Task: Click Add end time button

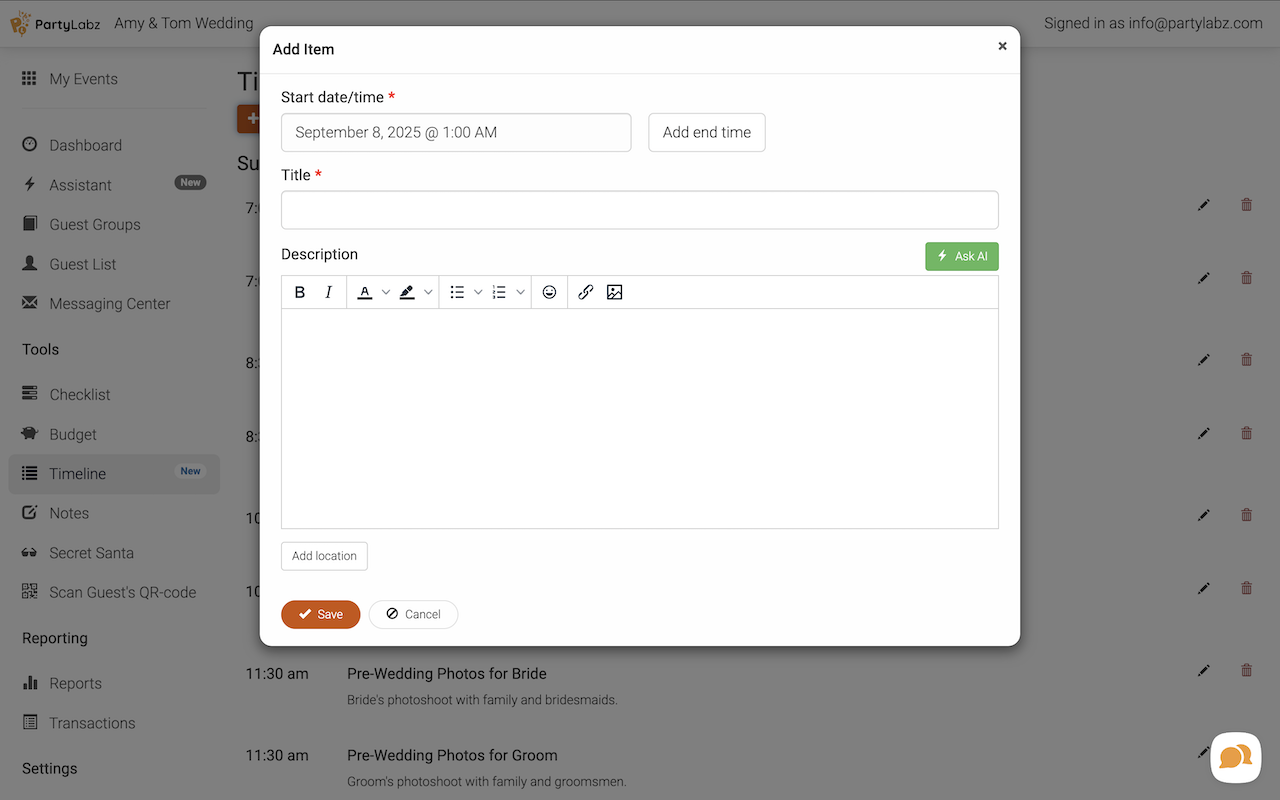Action: (706, 132)
